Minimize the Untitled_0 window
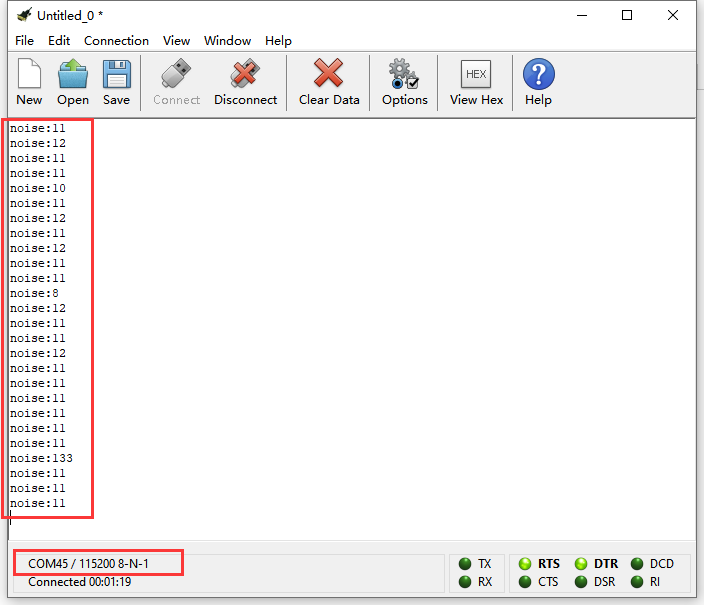The width and height of the screenshot is (704, 605). [x=582, y=15]
